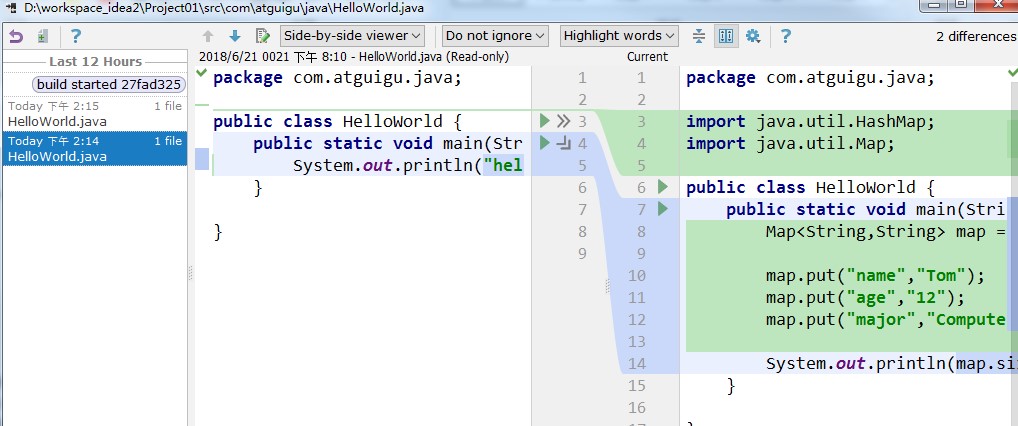Screen dimensions: 1018x426
Task: Select the Today 2:15 HelloWorld.java revision
Action: [x=94, y=113]
